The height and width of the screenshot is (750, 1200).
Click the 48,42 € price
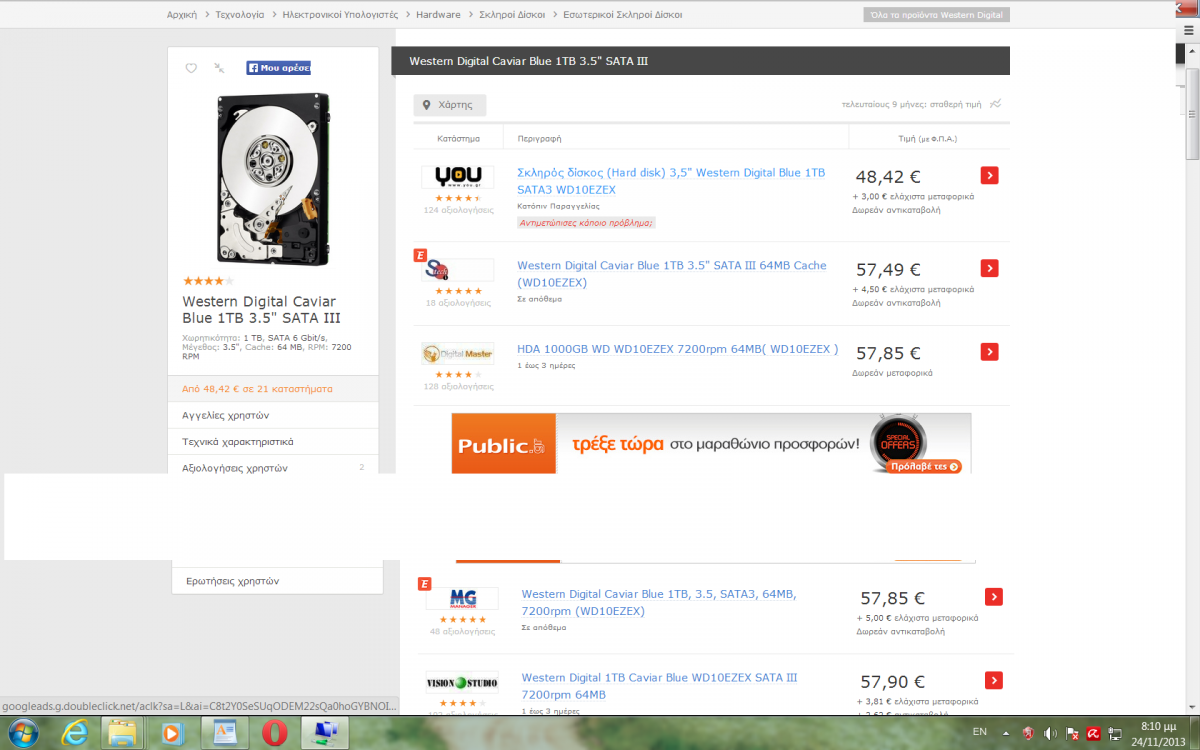click(x=888, y=177)
